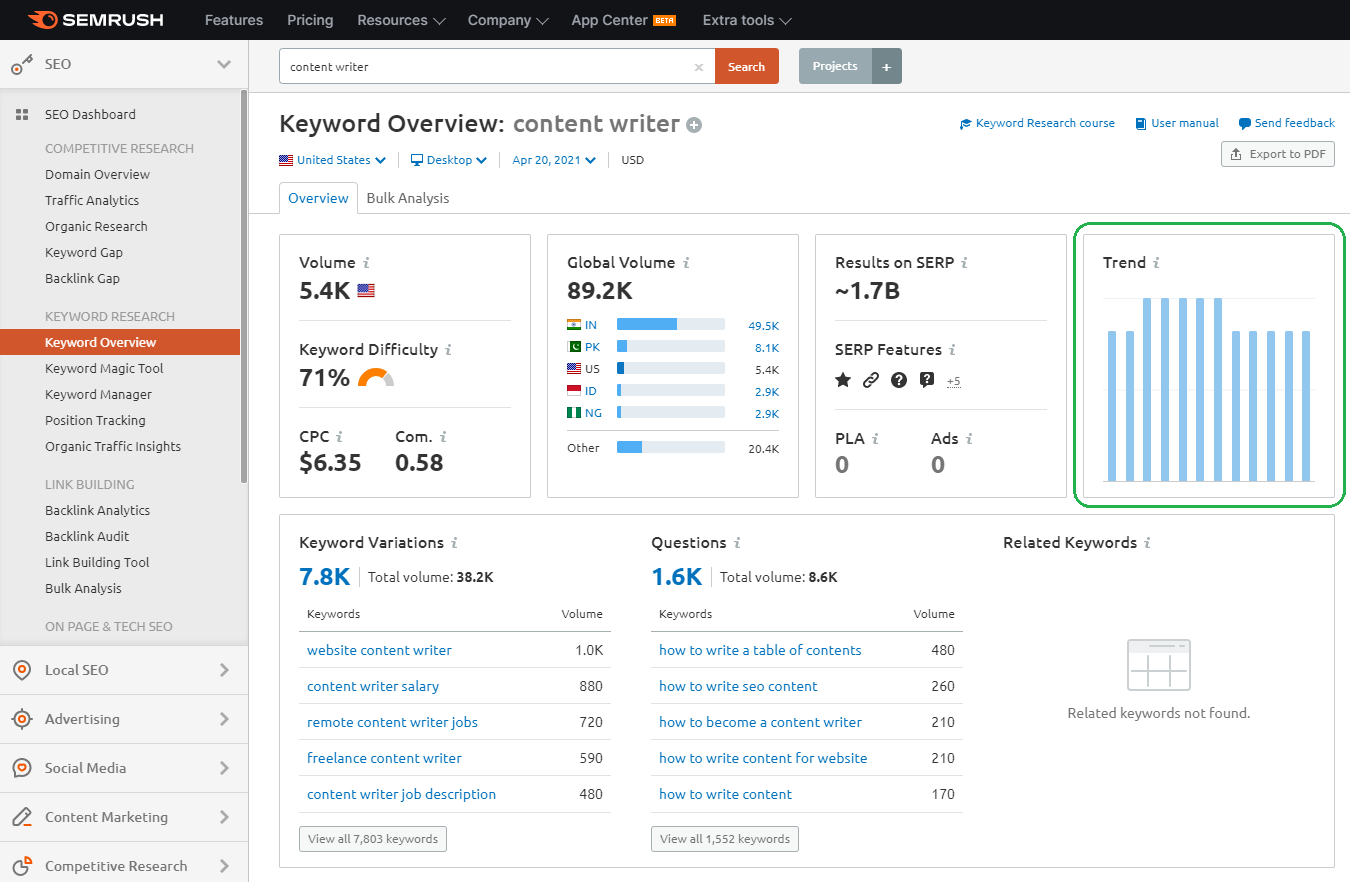Click the SEO Dashboard grid icon
The width and height of the screenshot is (1350, 882).
22,115
